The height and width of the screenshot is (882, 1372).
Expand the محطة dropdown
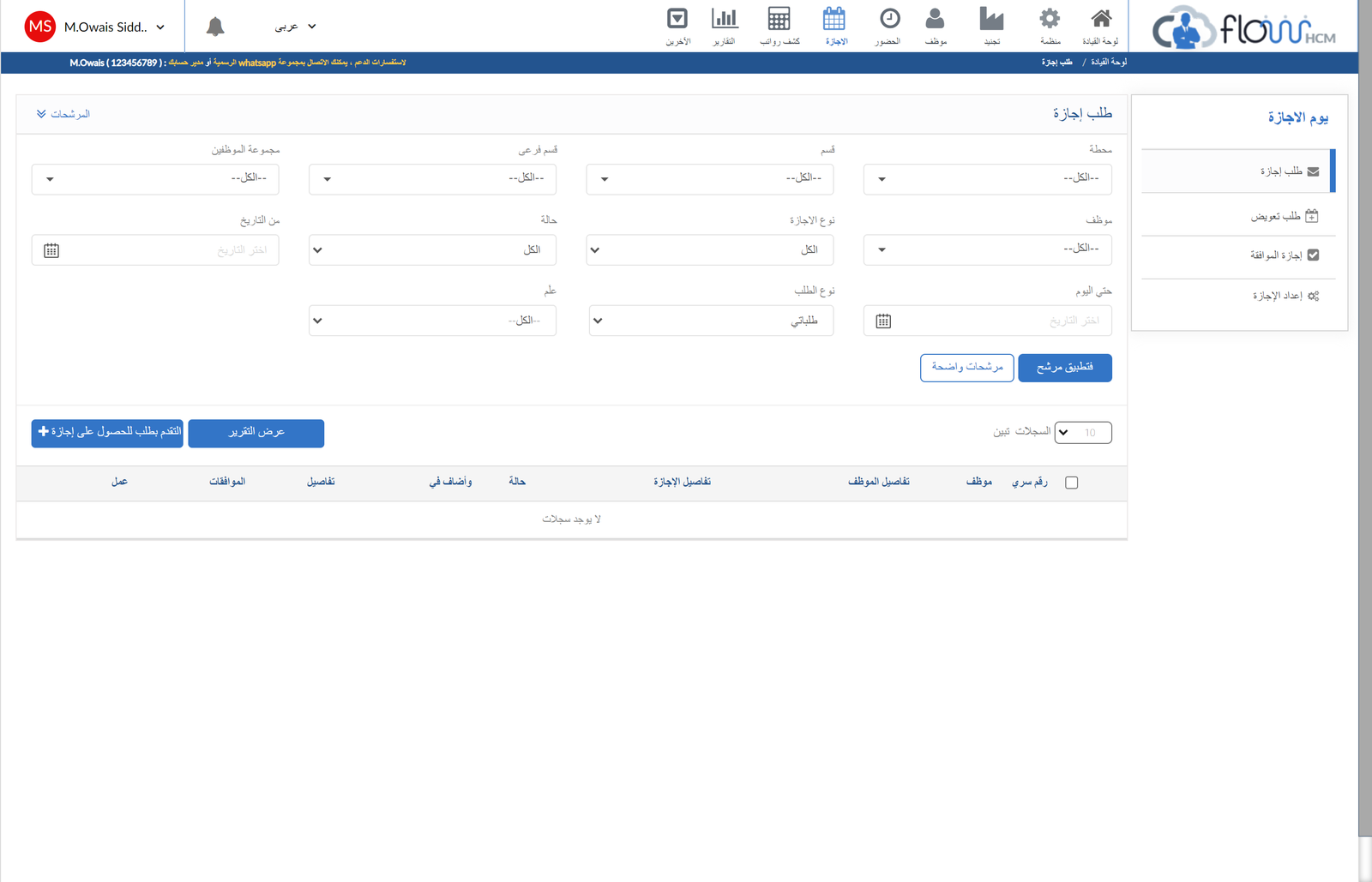(987, 178)
